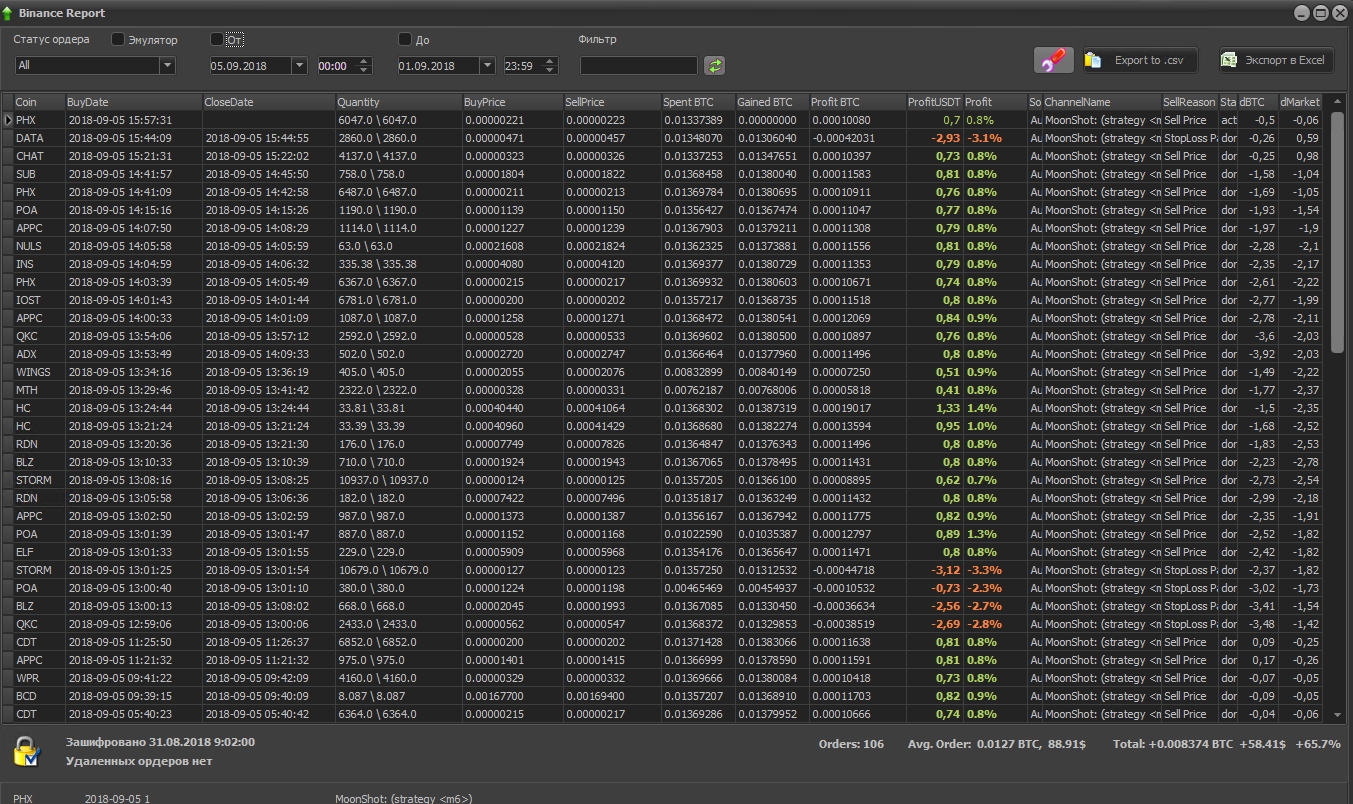1353x804 pixels.
Task: Click the quantity cell 10937.0 \ 10937.0
Action: 399,480
